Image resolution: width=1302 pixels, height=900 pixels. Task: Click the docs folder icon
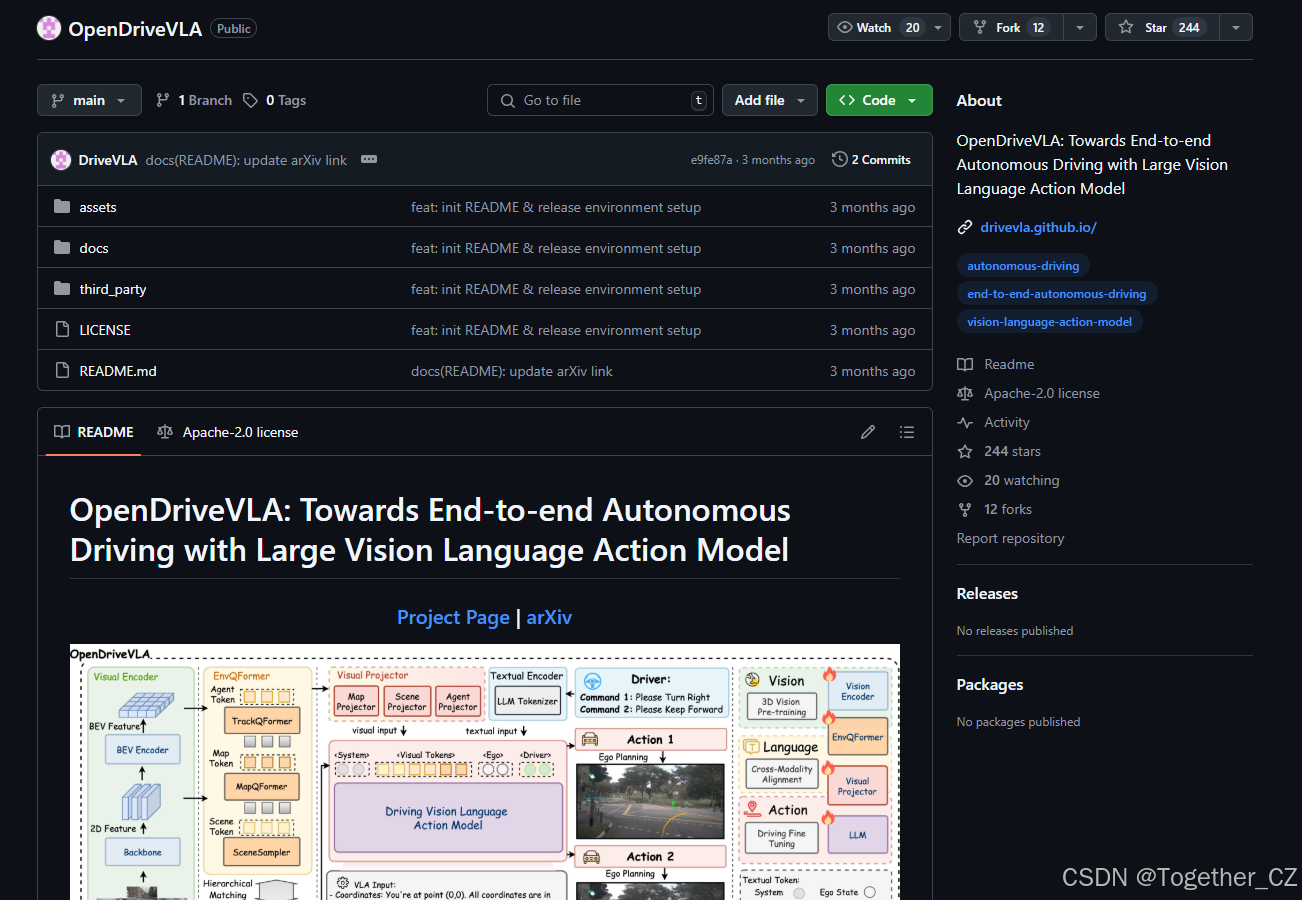click(62, 248)
